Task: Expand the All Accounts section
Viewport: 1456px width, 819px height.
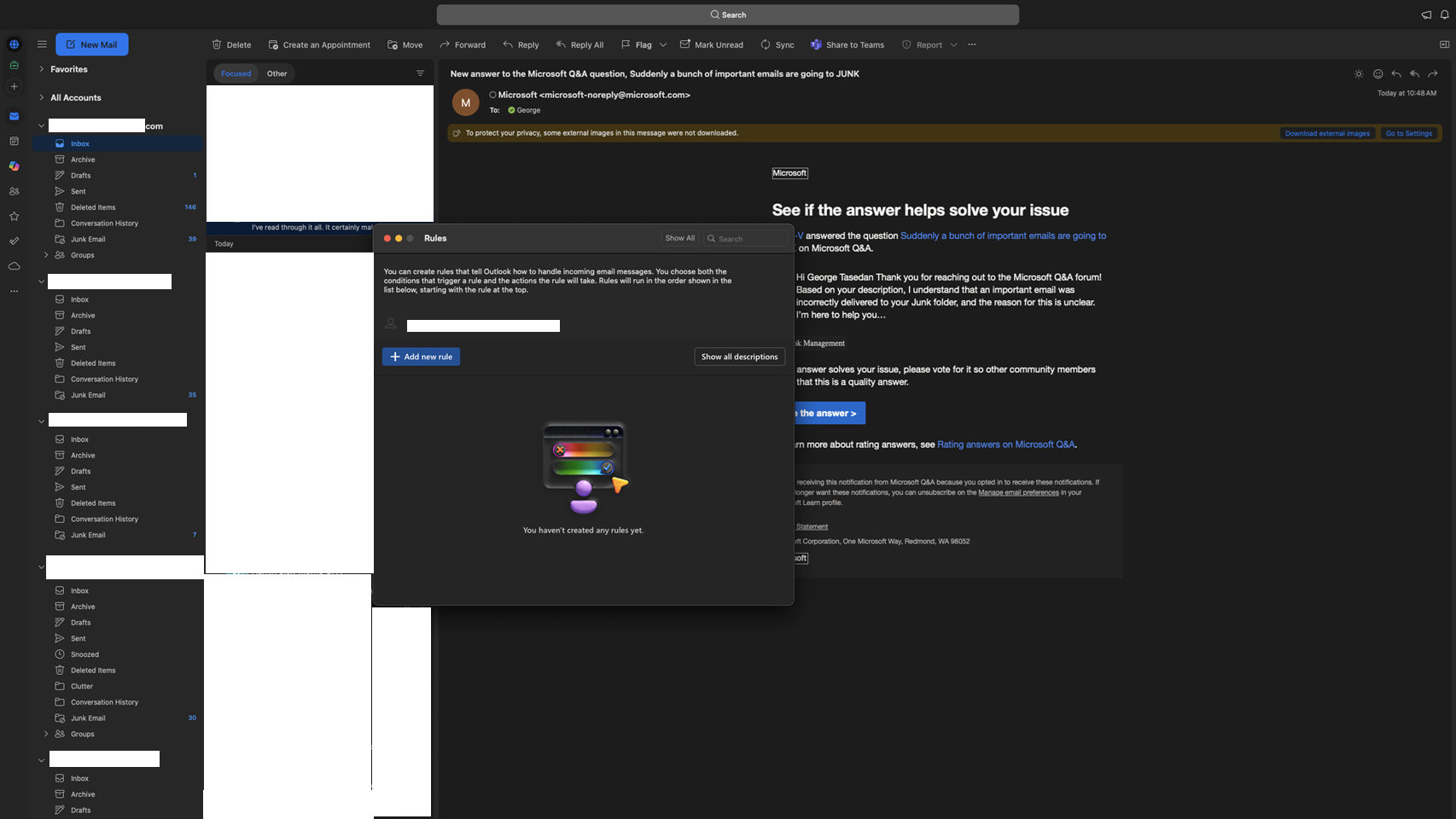Action: (x=41, y=97)
